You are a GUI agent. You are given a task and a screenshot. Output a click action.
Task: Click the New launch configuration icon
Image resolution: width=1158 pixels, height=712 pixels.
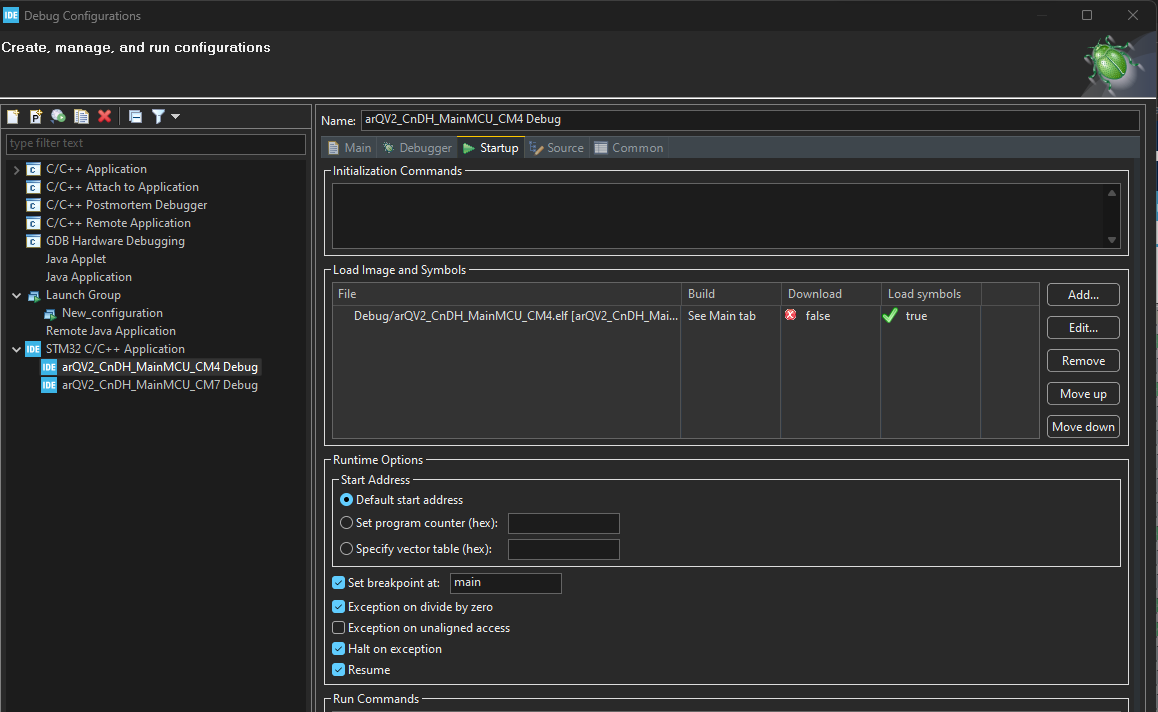(13, 117)
